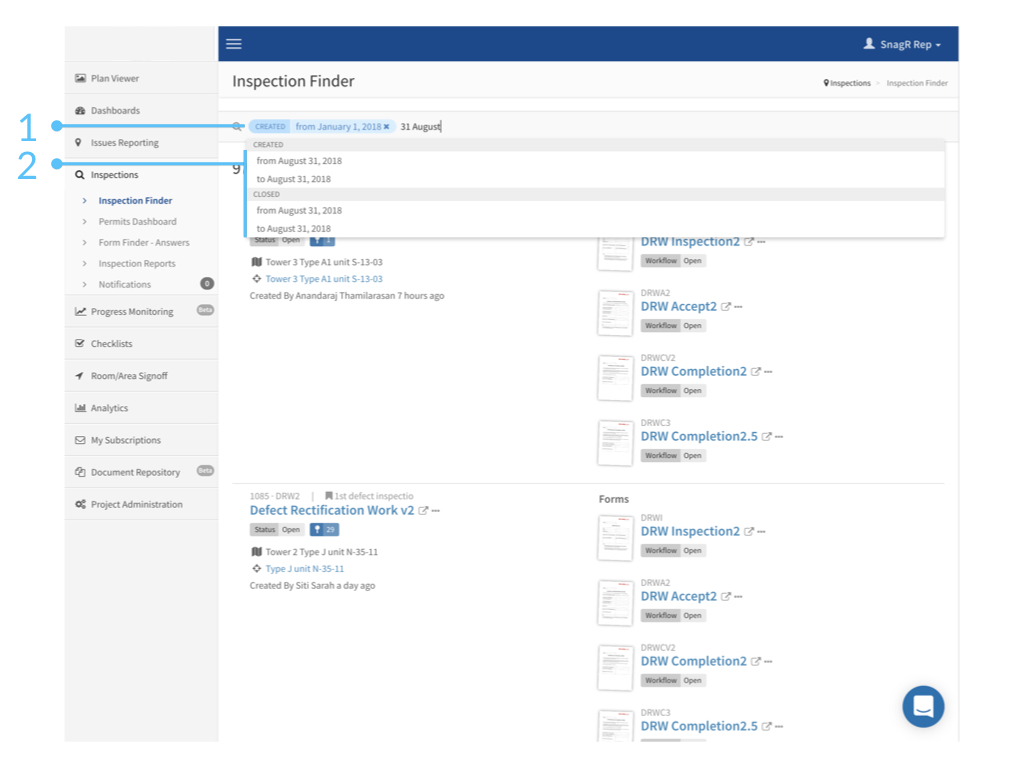Open Permits Dashboard submenu item
Viewport: 1024px width, 768px height.
(x=137, y=221)
